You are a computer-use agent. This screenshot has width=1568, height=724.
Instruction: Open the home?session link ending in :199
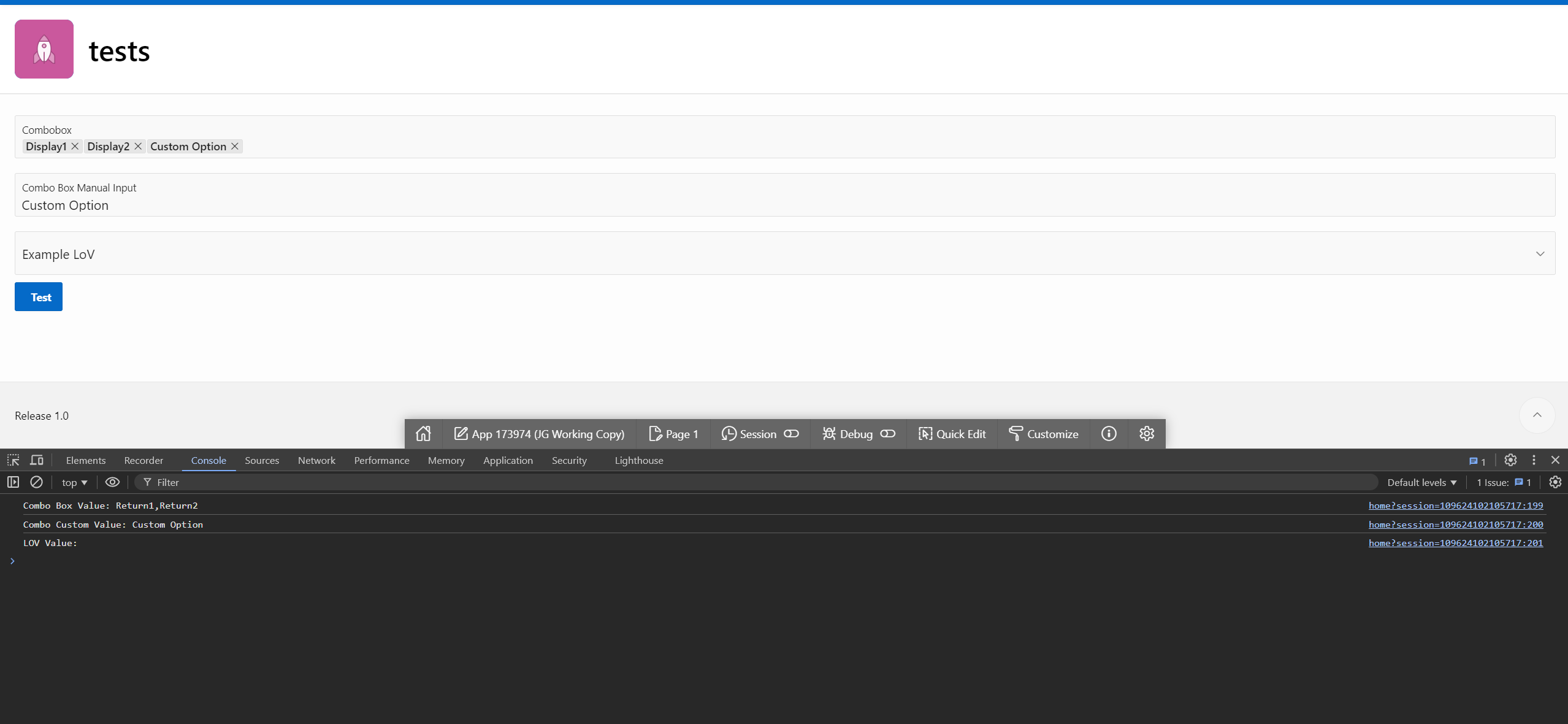point(1455,506)
